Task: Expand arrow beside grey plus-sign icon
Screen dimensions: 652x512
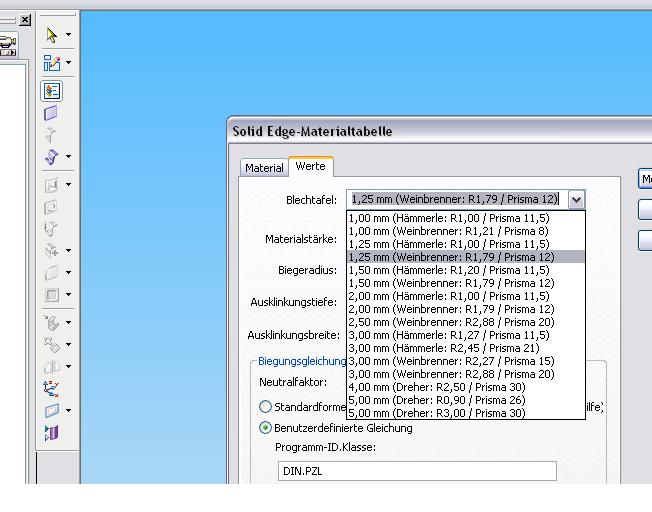Action: 68,250
